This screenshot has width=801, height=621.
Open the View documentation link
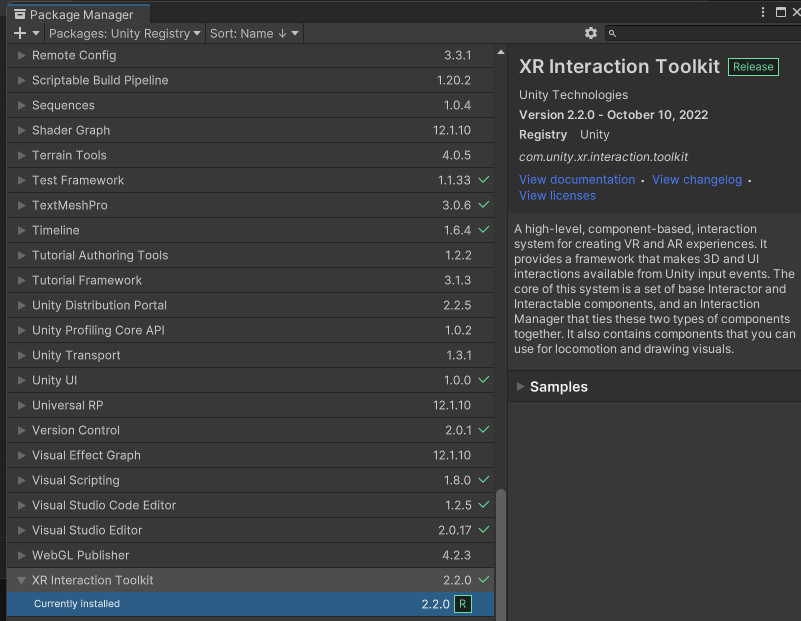576,179
